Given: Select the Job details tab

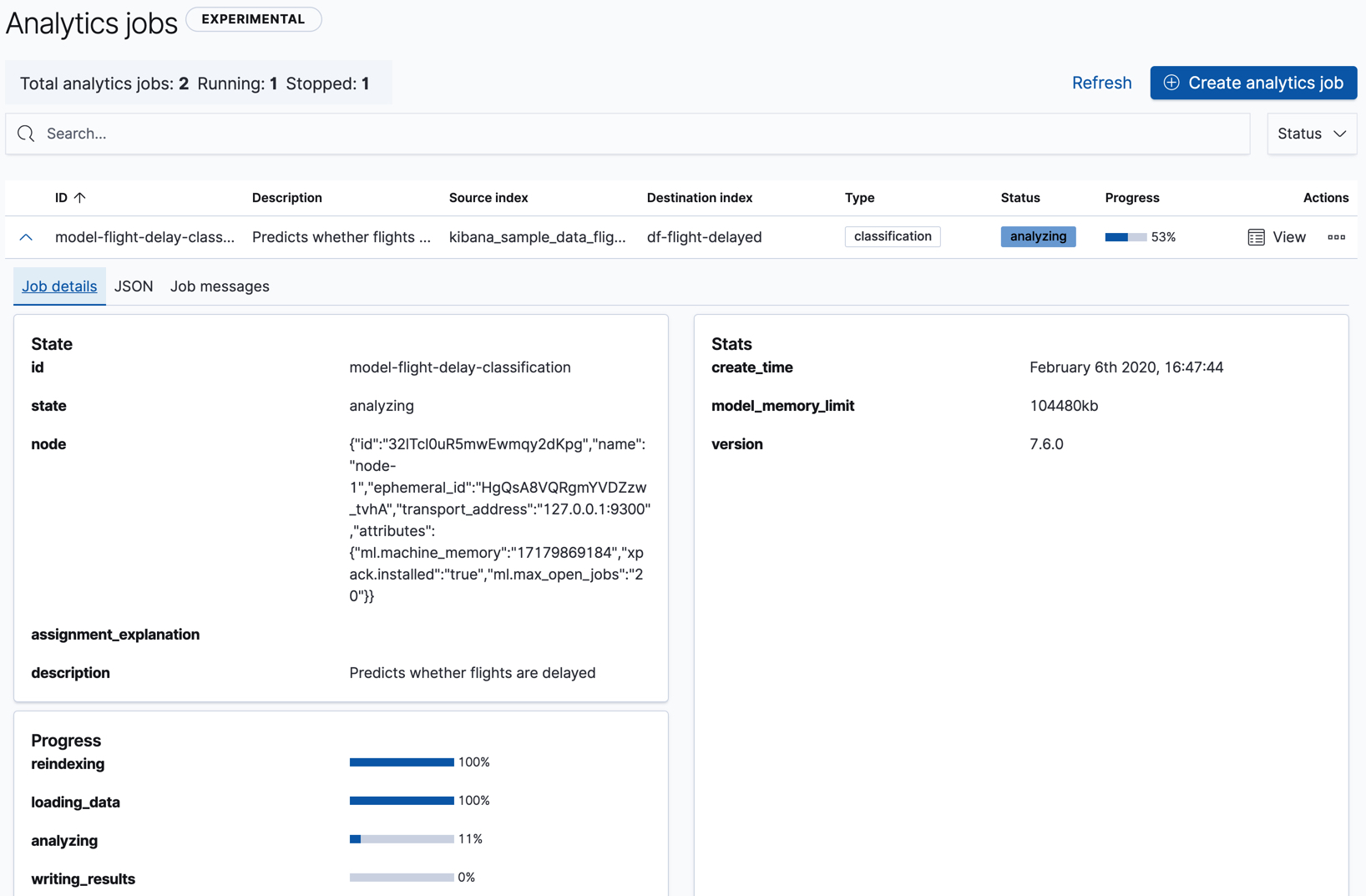Looking at the screenshot, I should (59, 286).
